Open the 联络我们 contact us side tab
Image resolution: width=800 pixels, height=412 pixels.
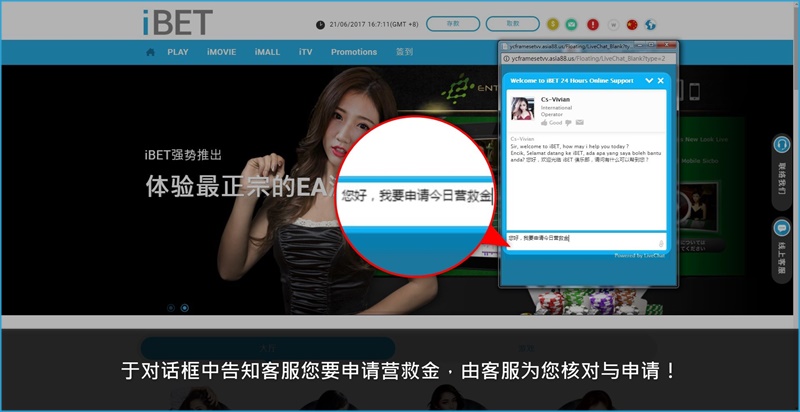[x=782, y=172]
